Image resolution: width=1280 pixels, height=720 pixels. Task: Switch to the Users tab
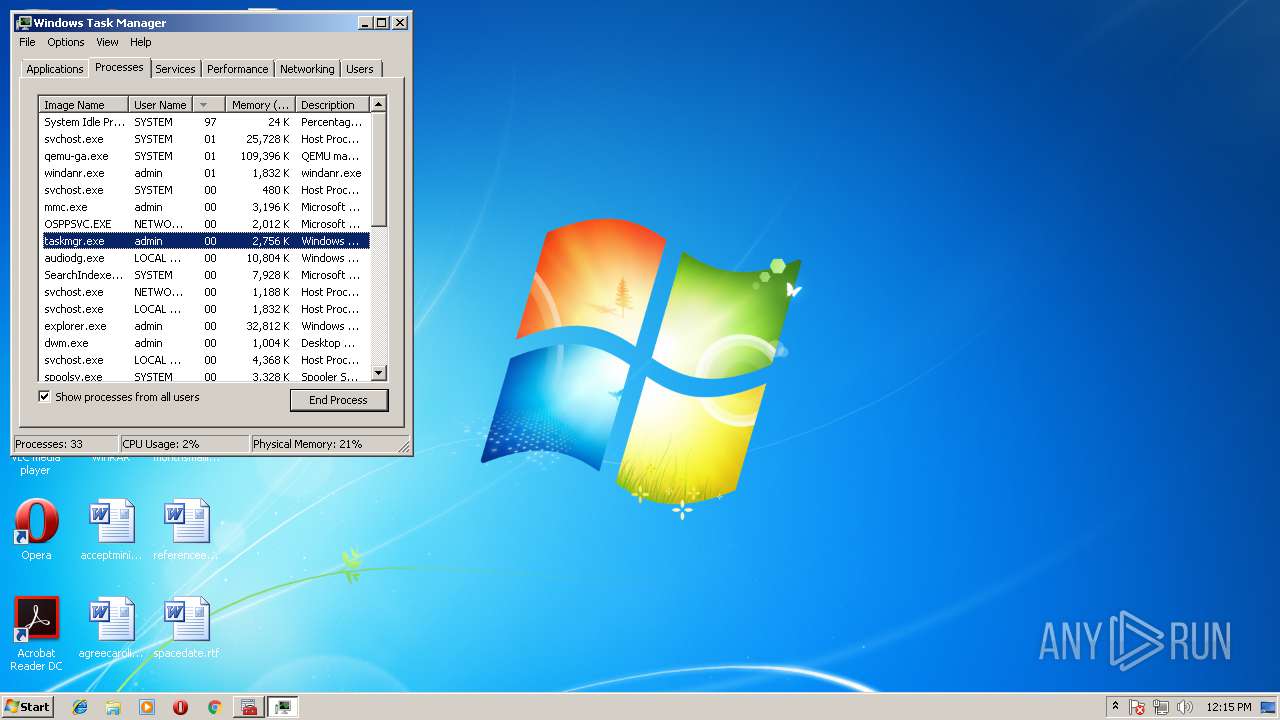[x=360, y=69]
